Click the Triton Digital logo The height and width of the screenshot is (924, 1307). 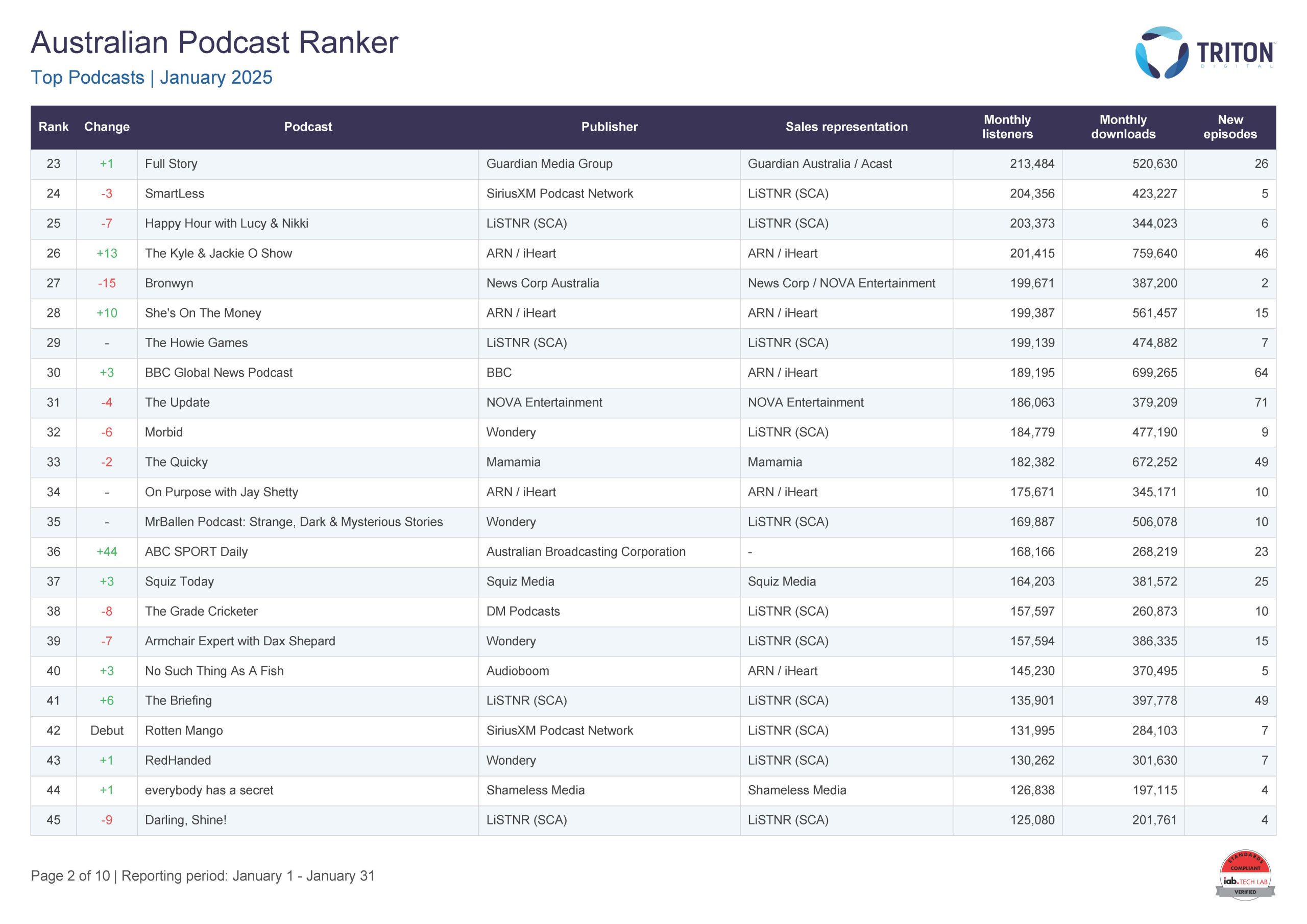1205,53
